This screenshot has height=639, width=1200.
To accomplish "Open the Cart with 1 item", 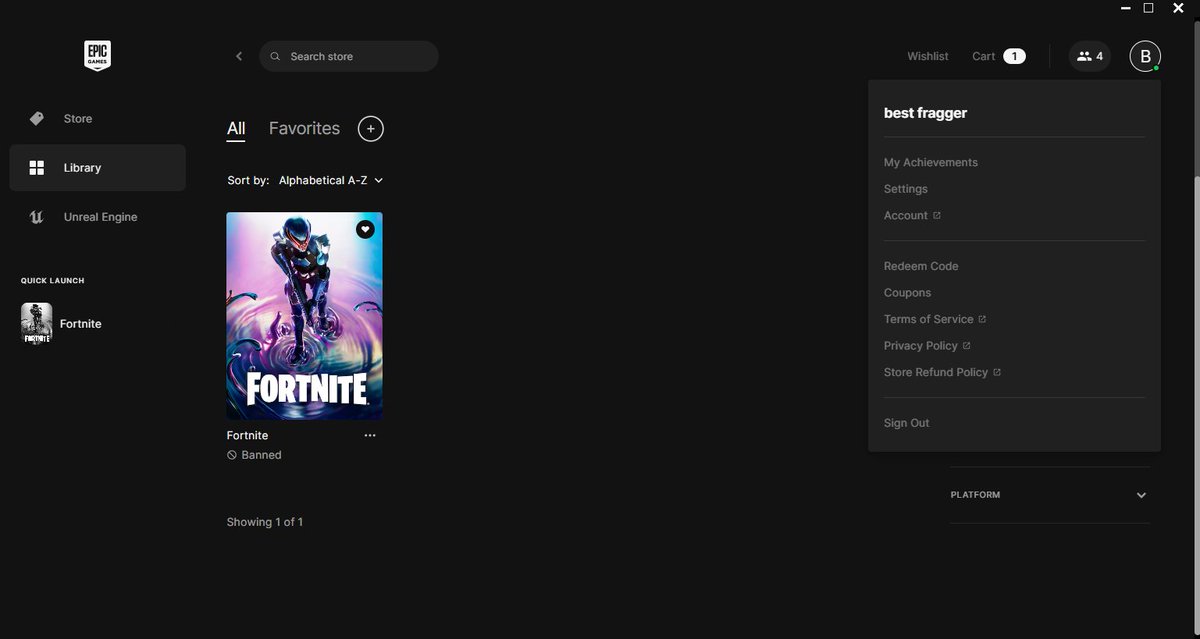I will tap(999, 56).
